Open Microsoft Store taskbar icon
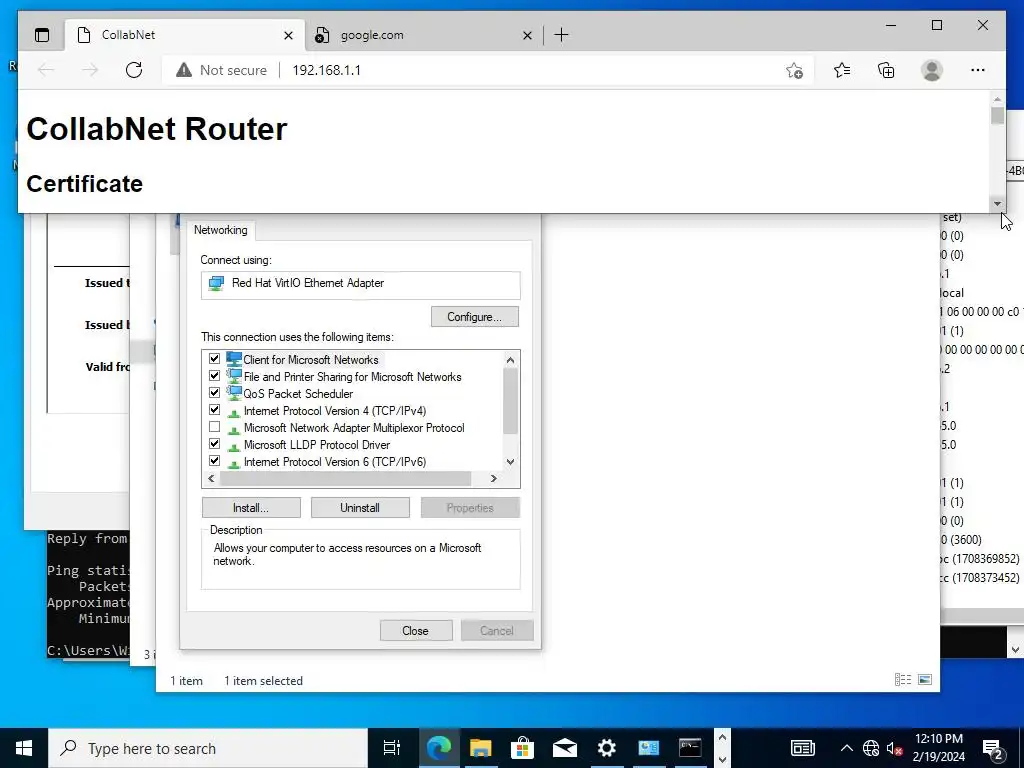The image size is (1024, 768). [x=522, y=748]
